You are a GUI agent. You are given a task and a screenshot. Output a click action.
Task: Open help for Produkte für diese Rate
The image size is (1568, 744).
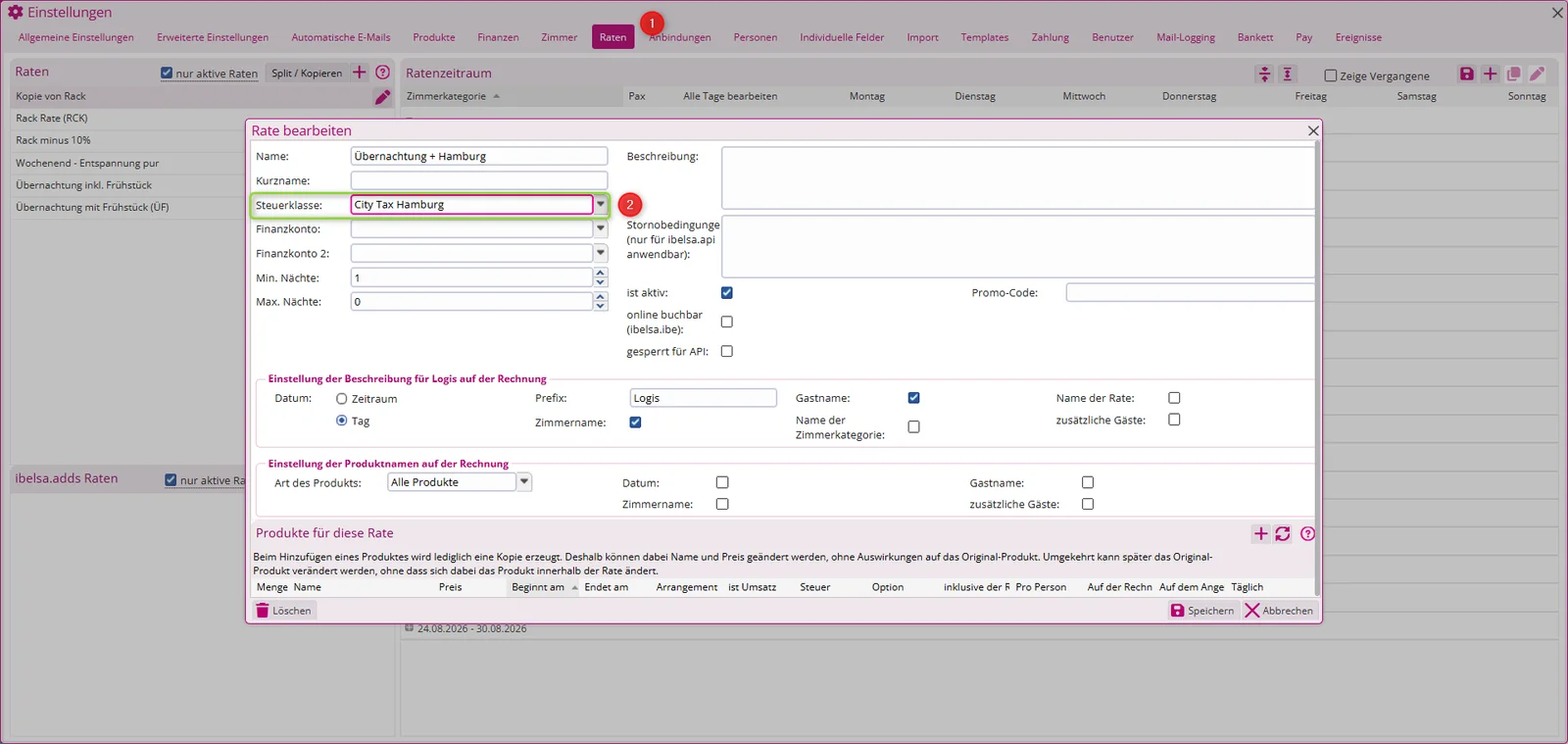point(1307,534)
